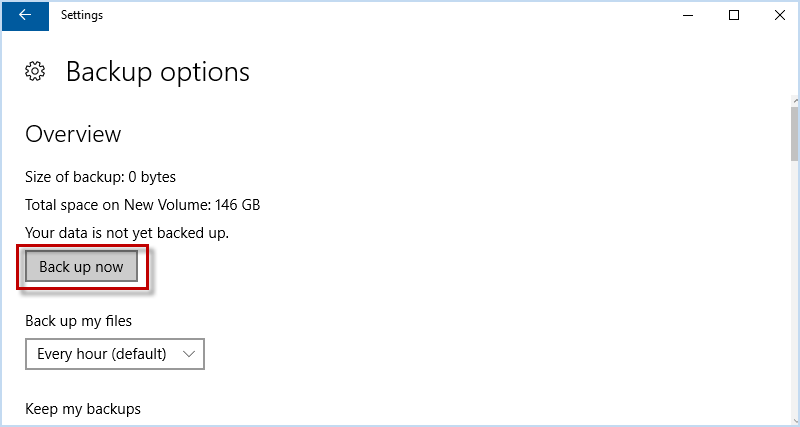The width and height of the screenshot is (800, 427).
Task: Start backup with Back up now
Action: [x=82, y=266]
